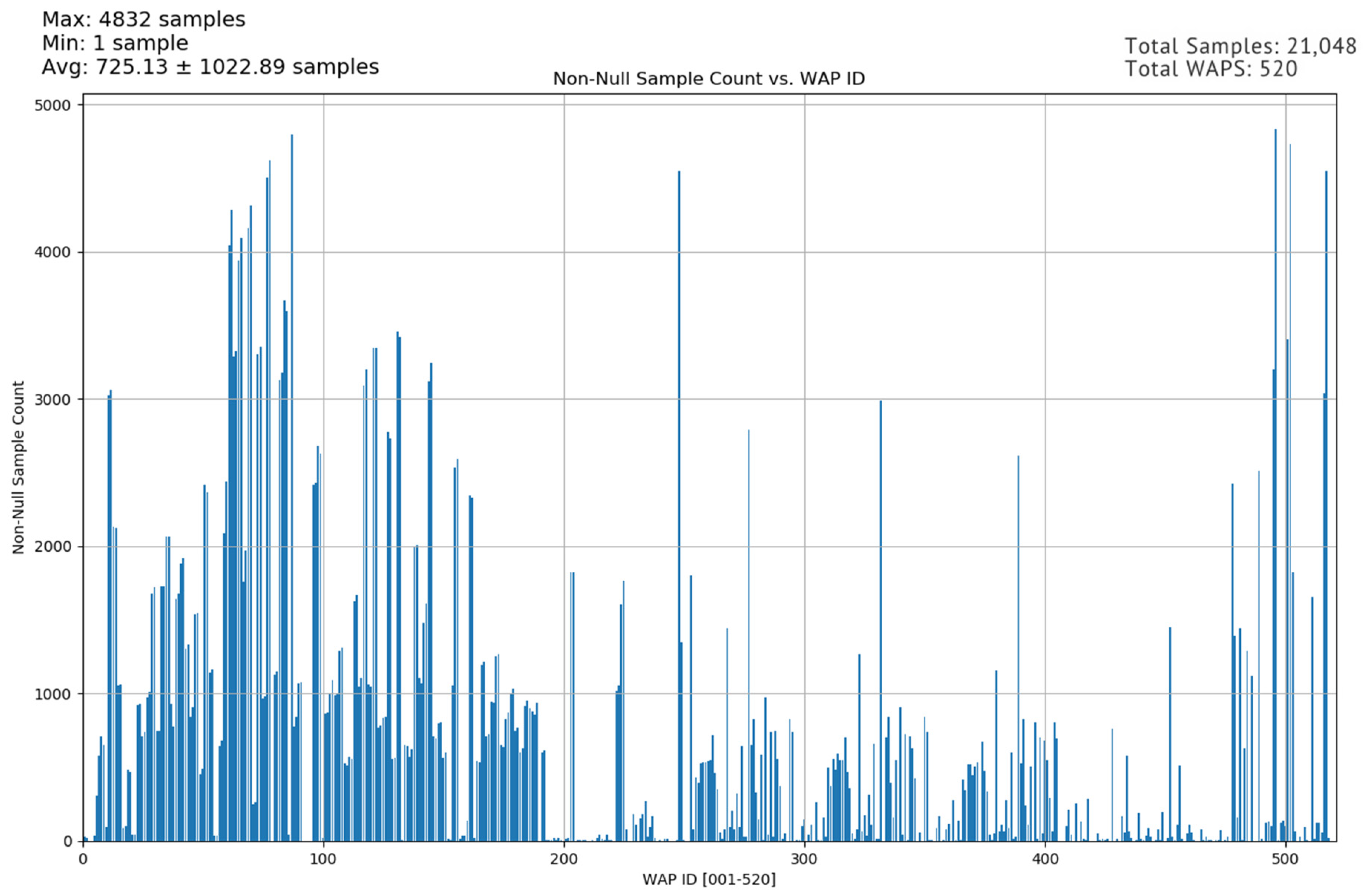
Task: Click the 300 tick on the x-axis
Action: (x=804, y=859)
